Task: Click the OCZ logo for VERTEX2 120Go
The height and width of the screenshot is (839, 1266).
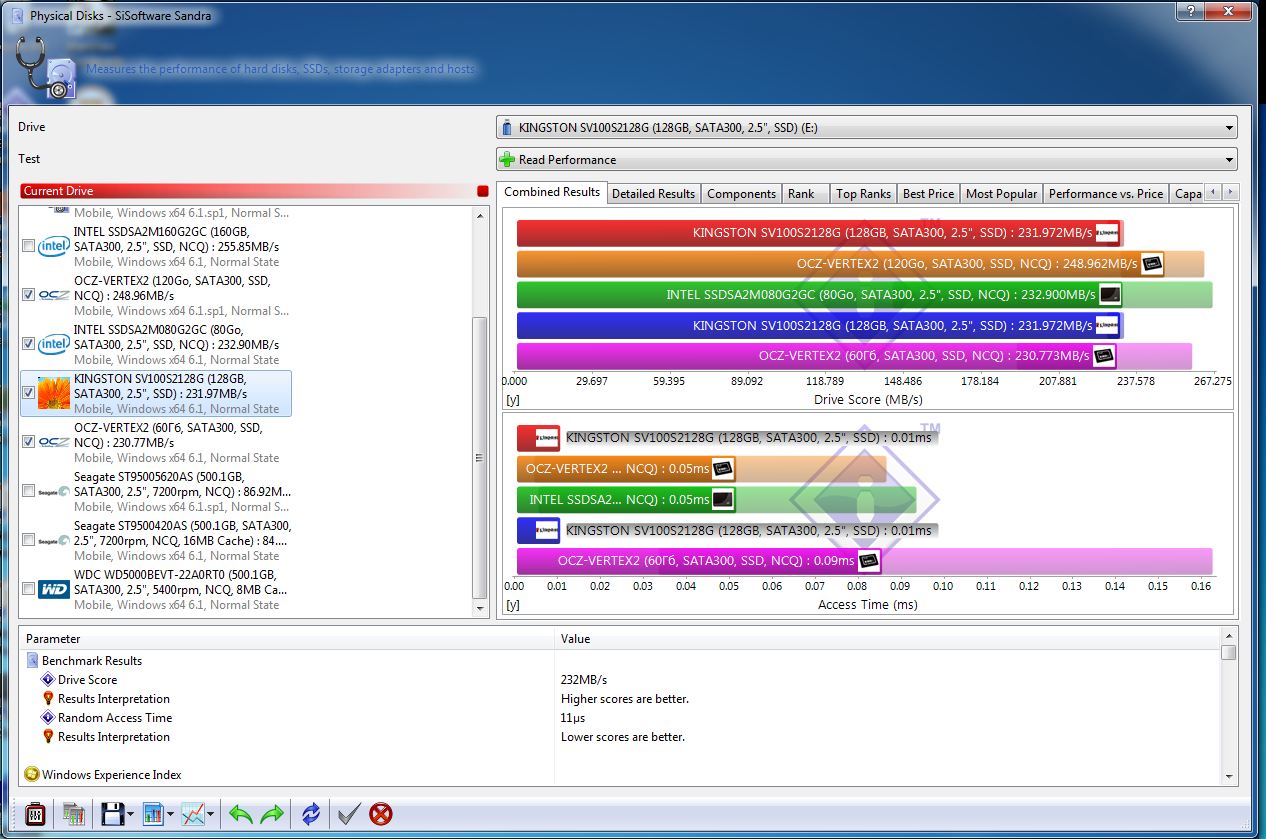Action: pos(53,295)
